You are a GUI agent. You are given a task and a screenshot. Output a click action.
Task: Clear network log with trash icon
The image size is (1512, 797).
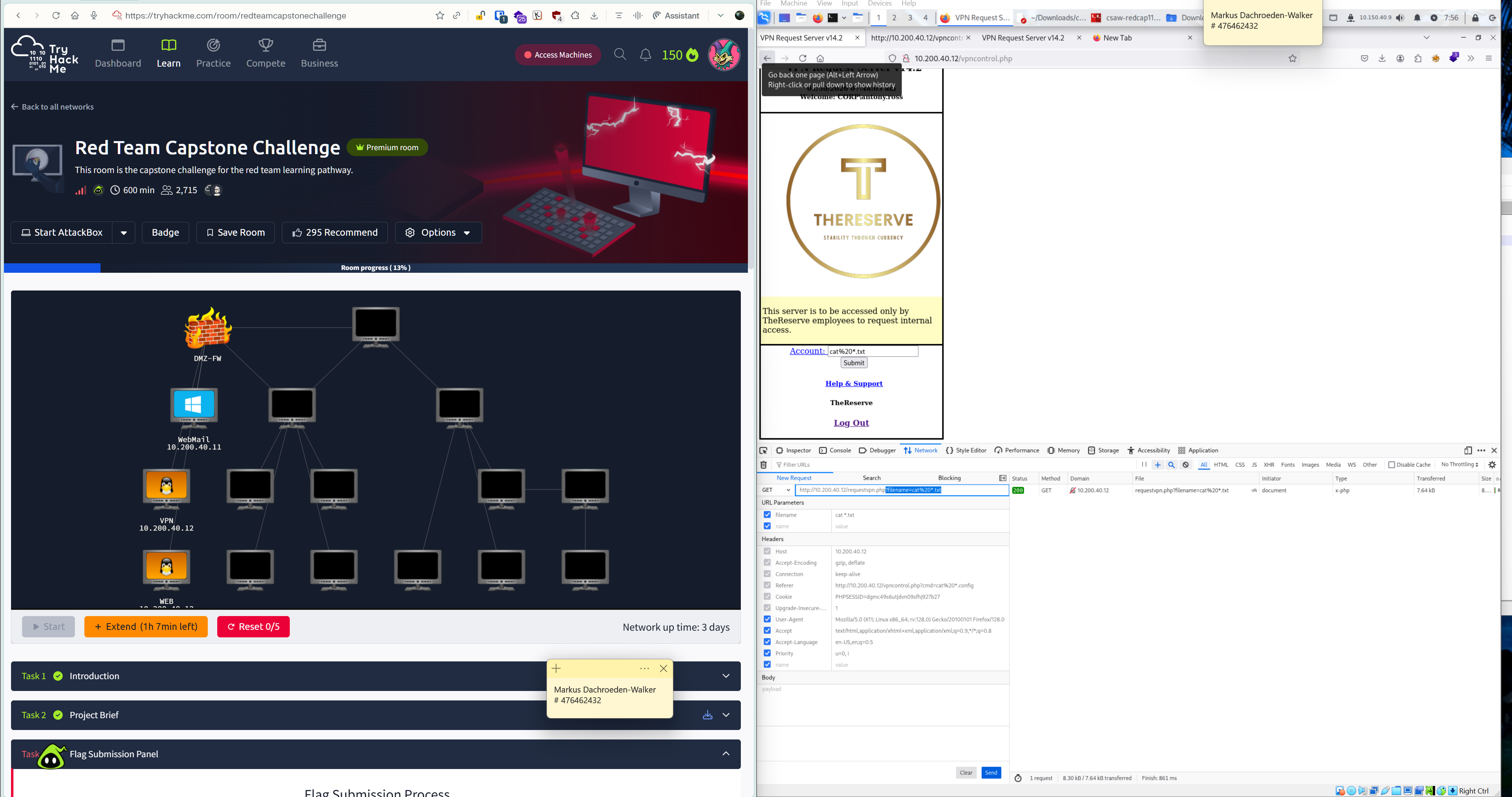pyautogui.click(x=763, y=465)
